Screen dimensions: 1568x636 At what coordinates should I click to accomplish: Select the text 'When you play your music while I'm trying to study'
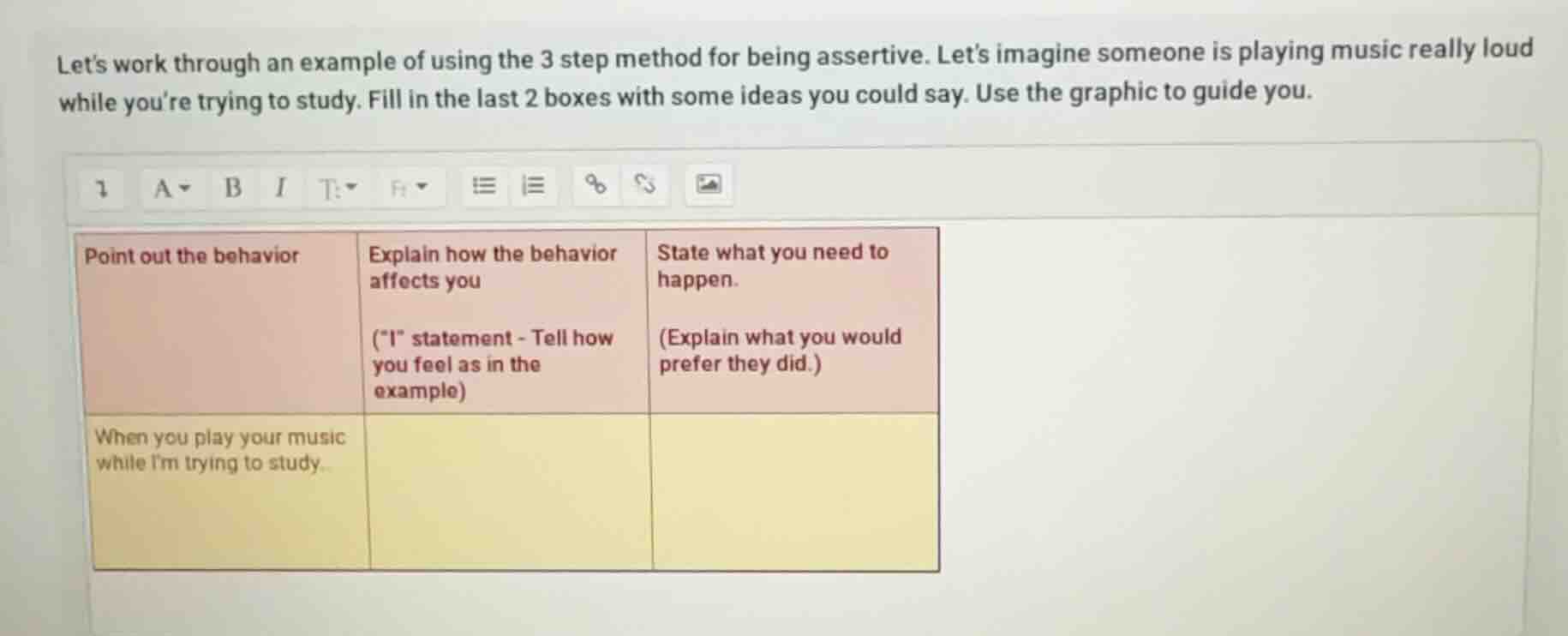[220, 450]
